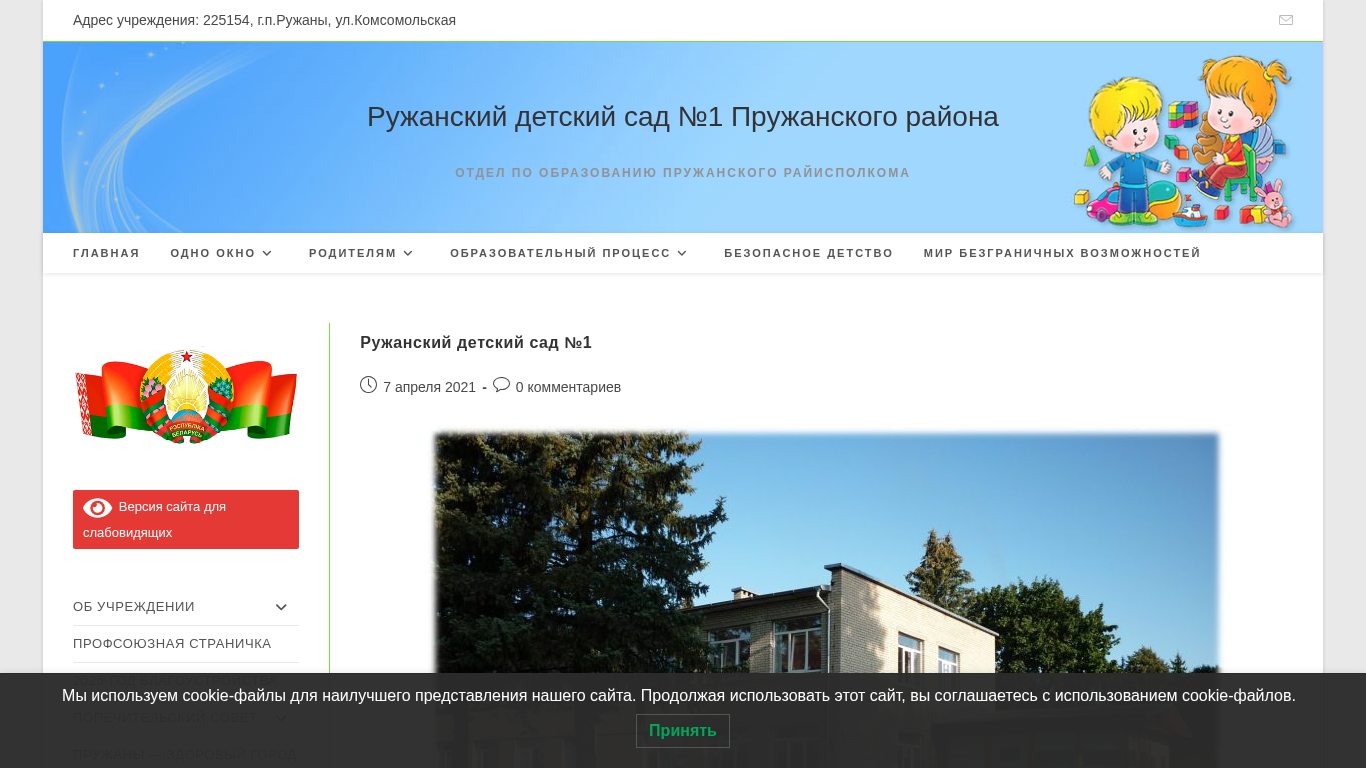Open БЕЗОПАСНОЕ ДЕТСТВО menu item
Viewport: 1366px width, 768px height.
[808, 253]
